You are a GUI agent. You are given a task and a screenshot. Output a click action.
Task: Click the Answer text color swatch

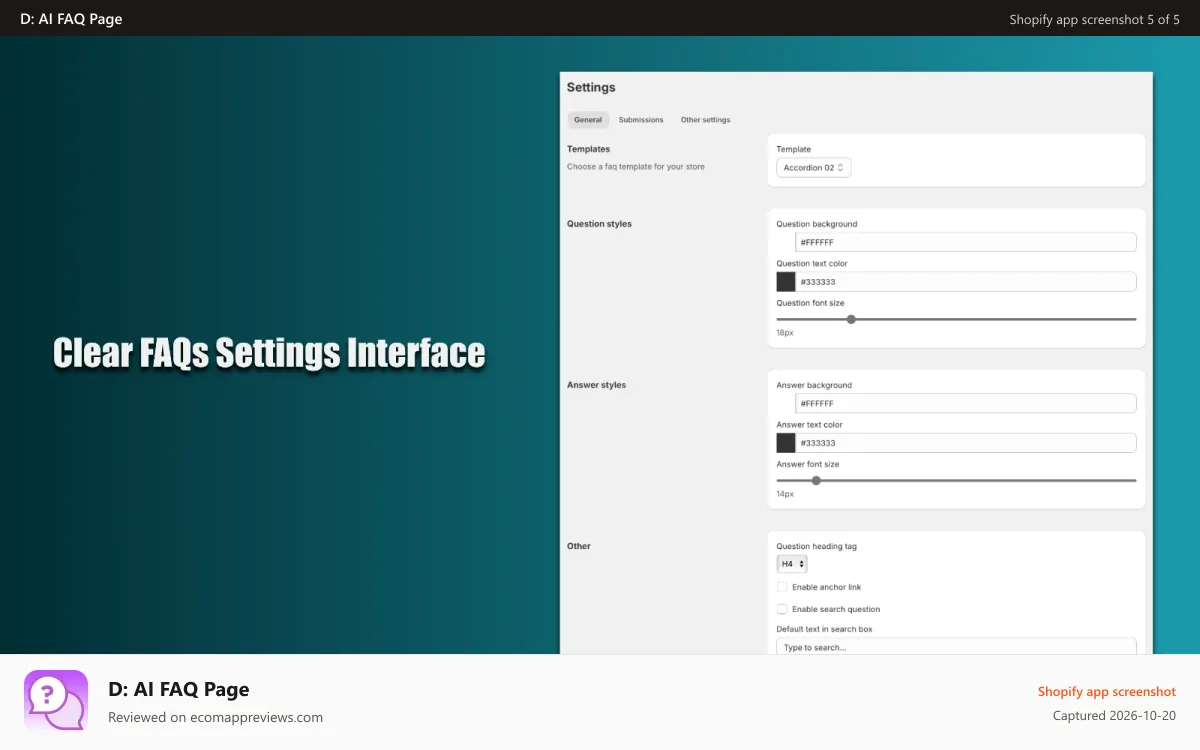pyautogui.click(x=786, y=443)
